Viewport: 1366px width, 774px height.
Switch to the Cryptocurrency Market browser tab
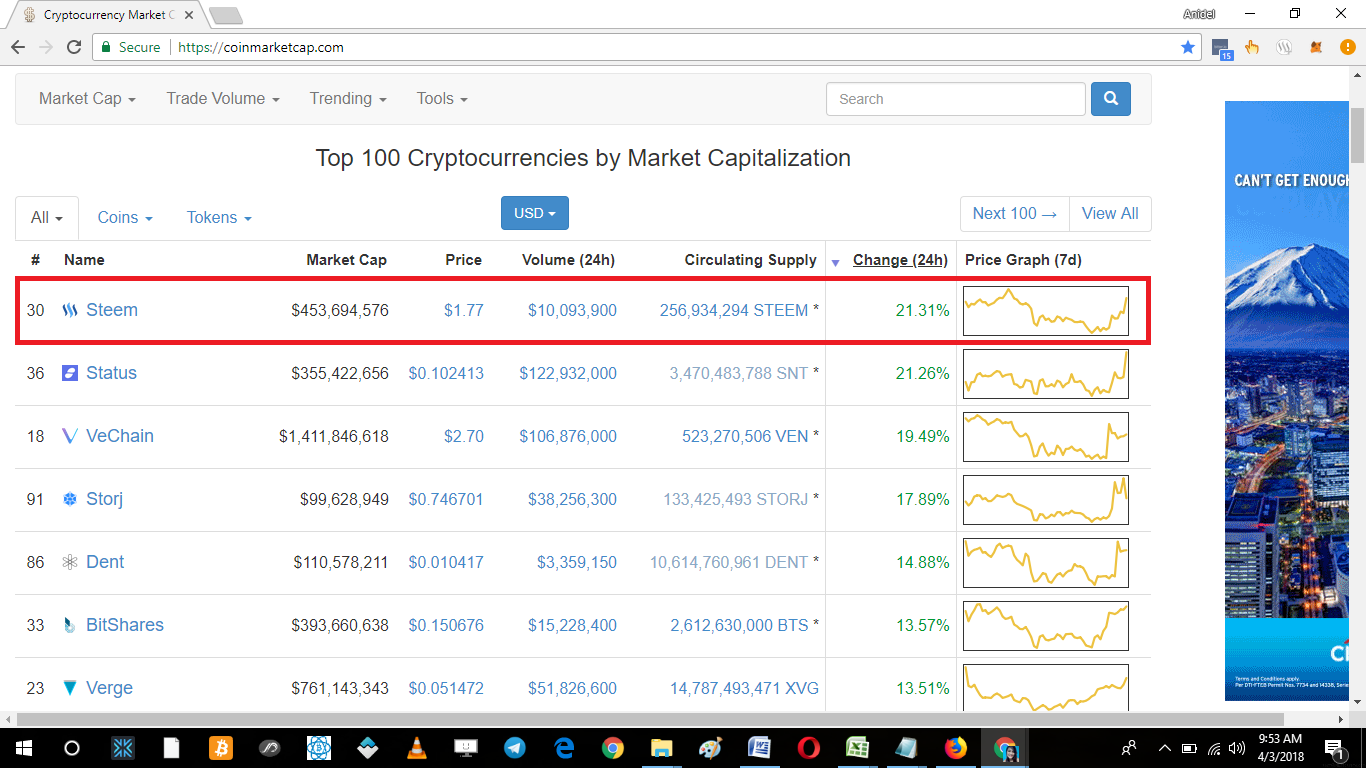(100, 14)
